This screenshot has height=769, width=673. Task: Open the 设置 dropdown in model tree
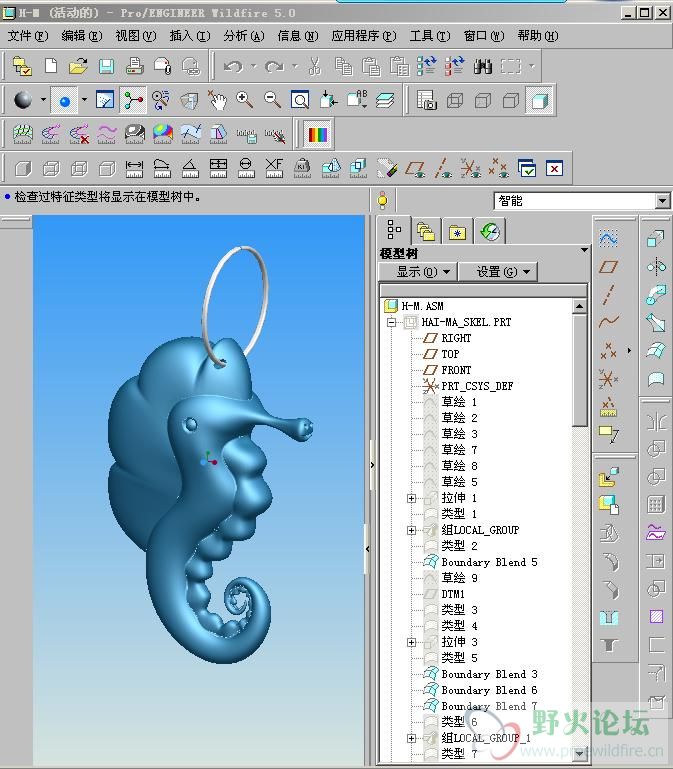pyautogui.click(x=498, y=271)
